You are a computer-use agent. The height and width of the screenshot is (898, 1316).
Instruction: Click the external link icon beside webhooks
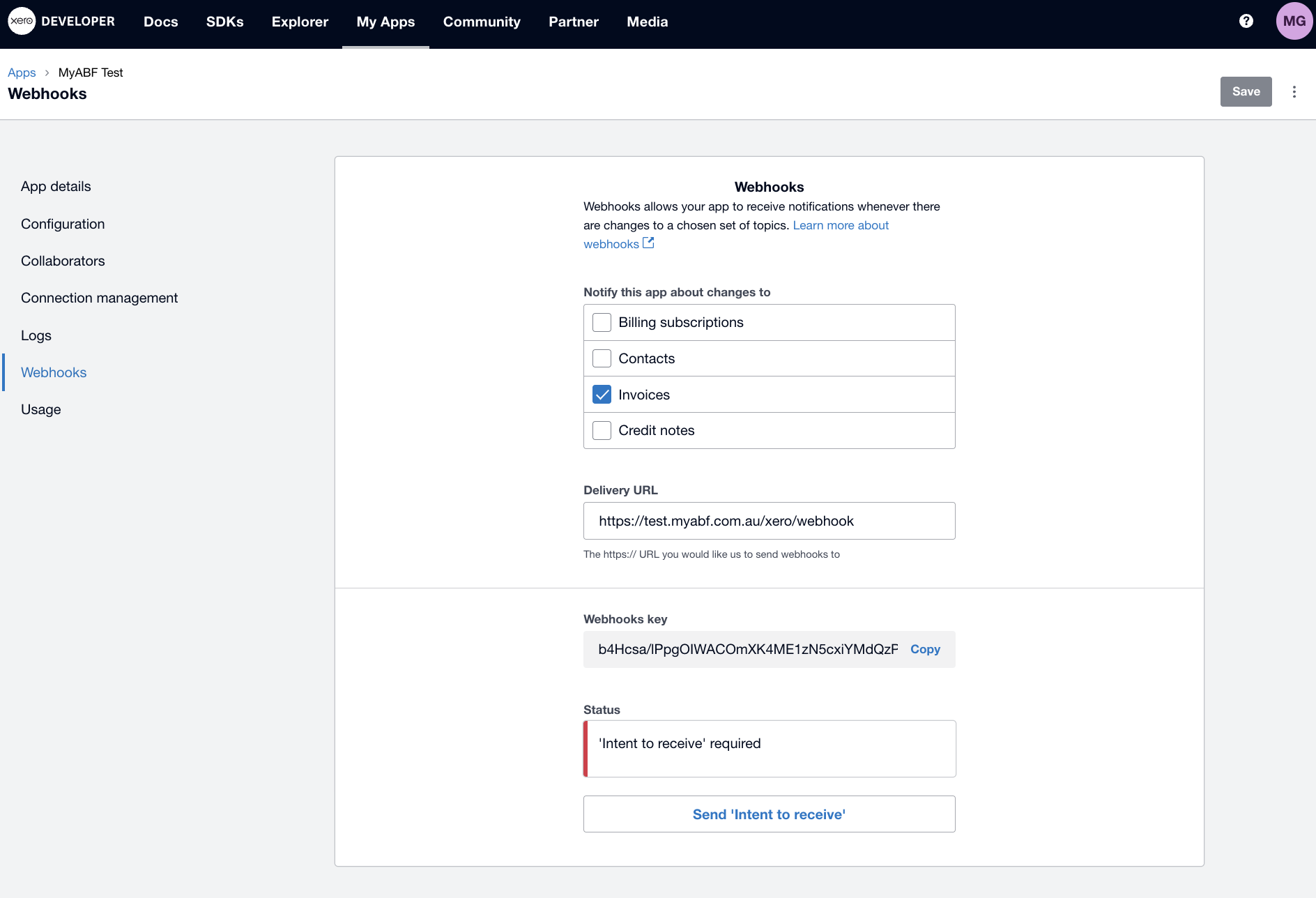648,243
